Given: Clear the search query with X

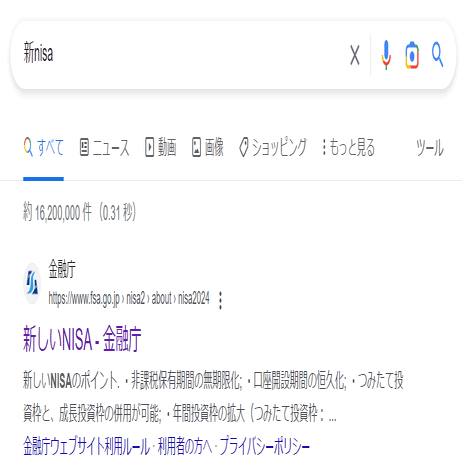Looking at the screenshot, I should click(355, 55).
